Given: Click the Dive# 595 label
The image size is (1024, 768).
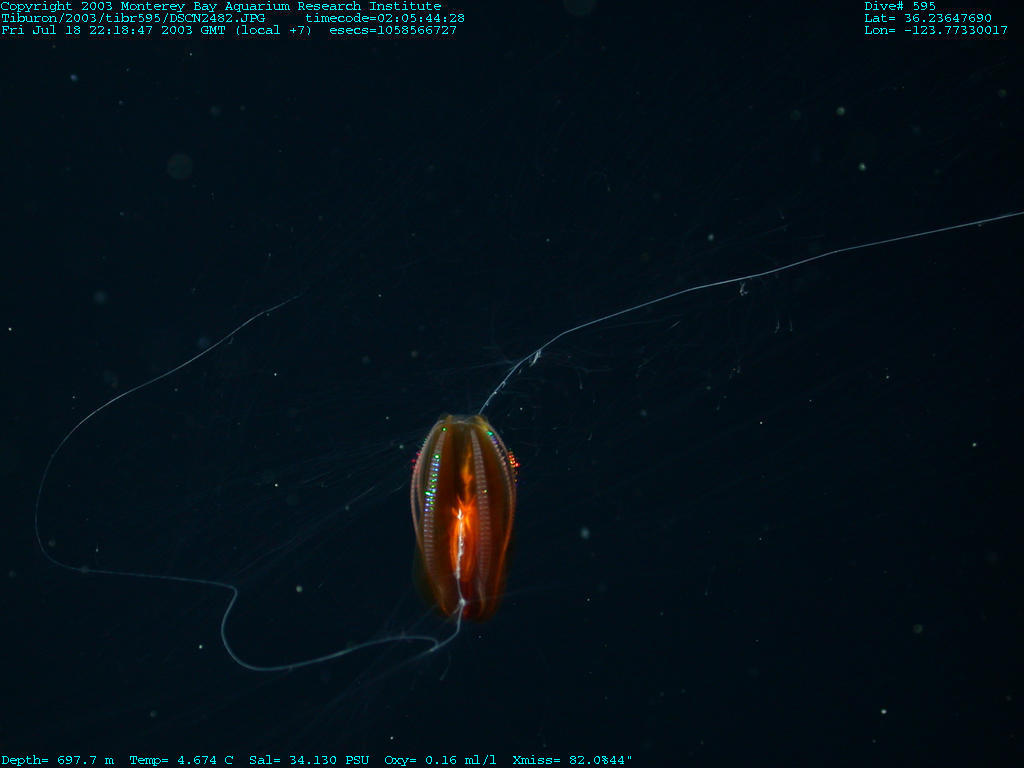Looking at the screenshot, I should (x=900, y=6).
